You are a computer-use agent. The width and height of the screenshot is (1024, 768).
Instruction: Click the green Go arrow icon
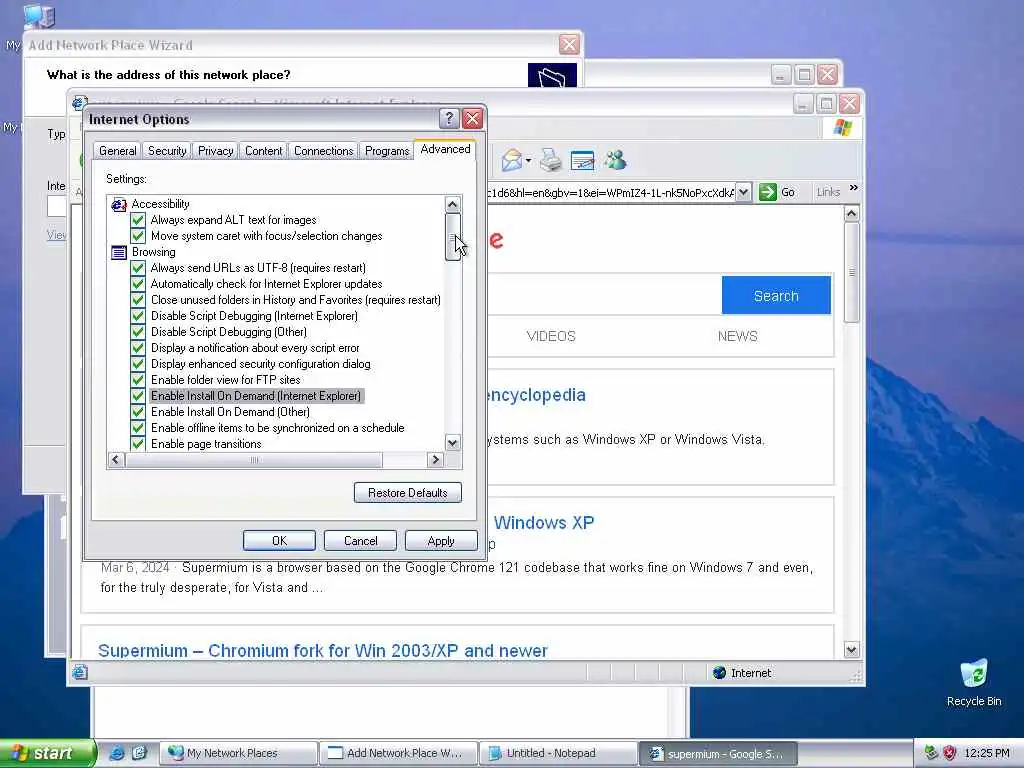[x=768, y=192]
